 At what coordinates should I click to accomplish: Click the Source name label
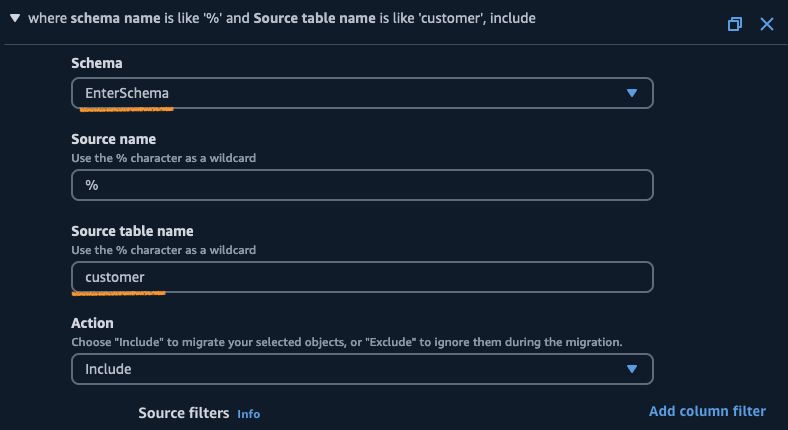[x=113, y=139]
